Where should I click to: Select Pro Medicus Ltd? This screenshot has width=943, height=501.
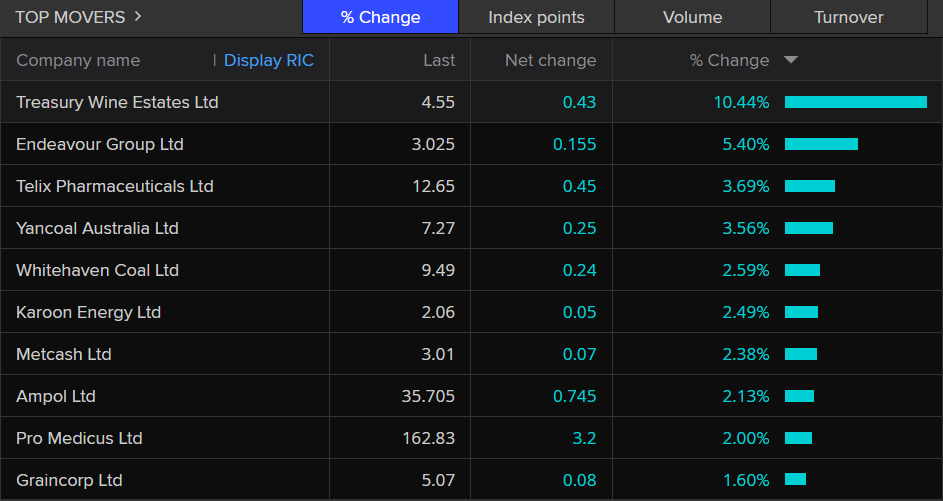coord(79,438)
